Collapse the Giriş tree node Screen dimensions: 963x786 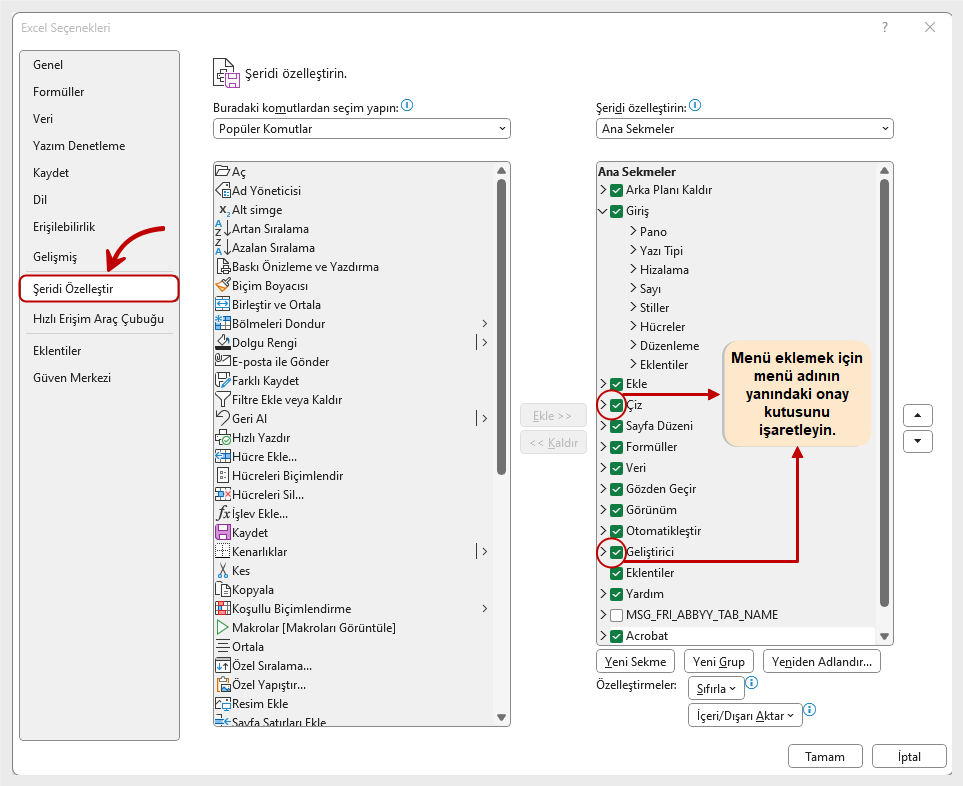tap(602, 211)
